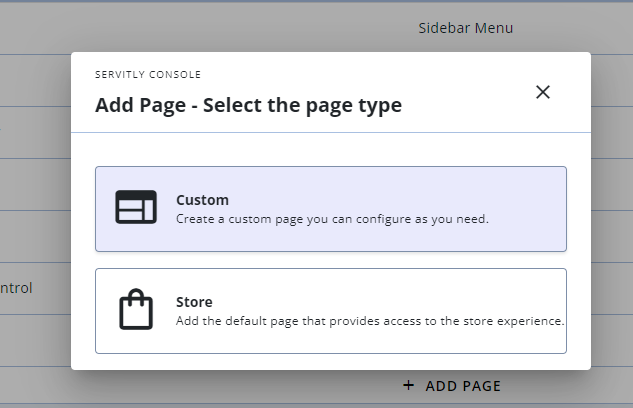Click the "Add Page - Select the page type" title
The width and height of the screenshot is (633, 408).
coord(248,105)
